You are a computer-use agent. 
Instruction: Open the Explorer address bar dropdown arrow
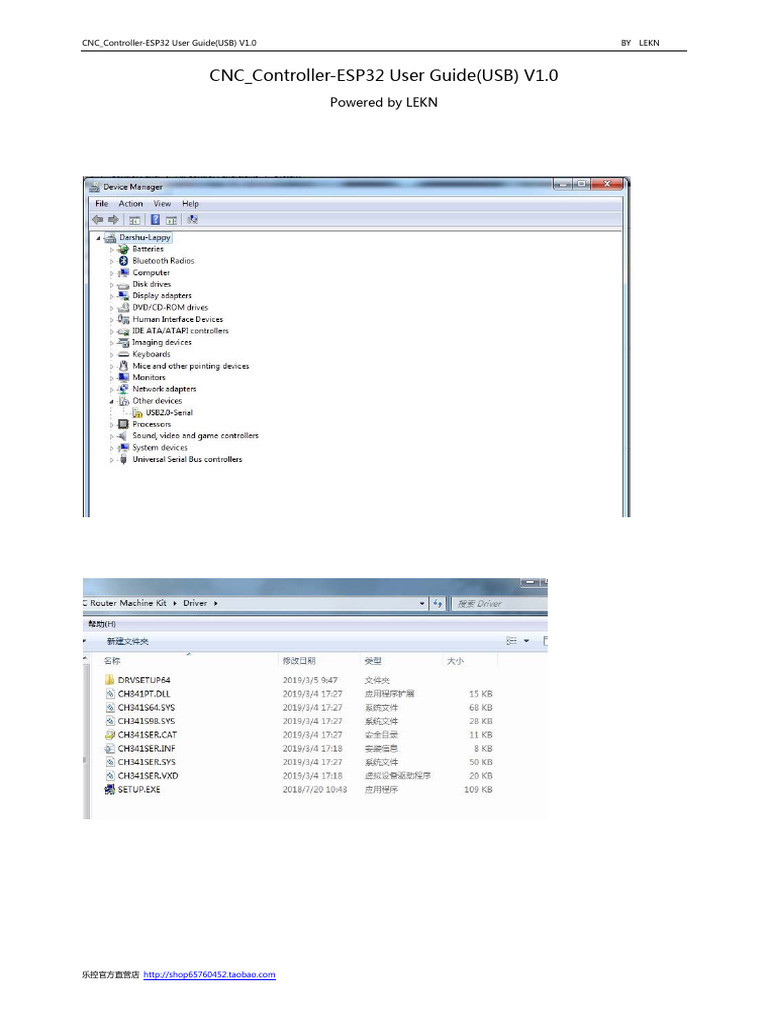pos(422,603)
